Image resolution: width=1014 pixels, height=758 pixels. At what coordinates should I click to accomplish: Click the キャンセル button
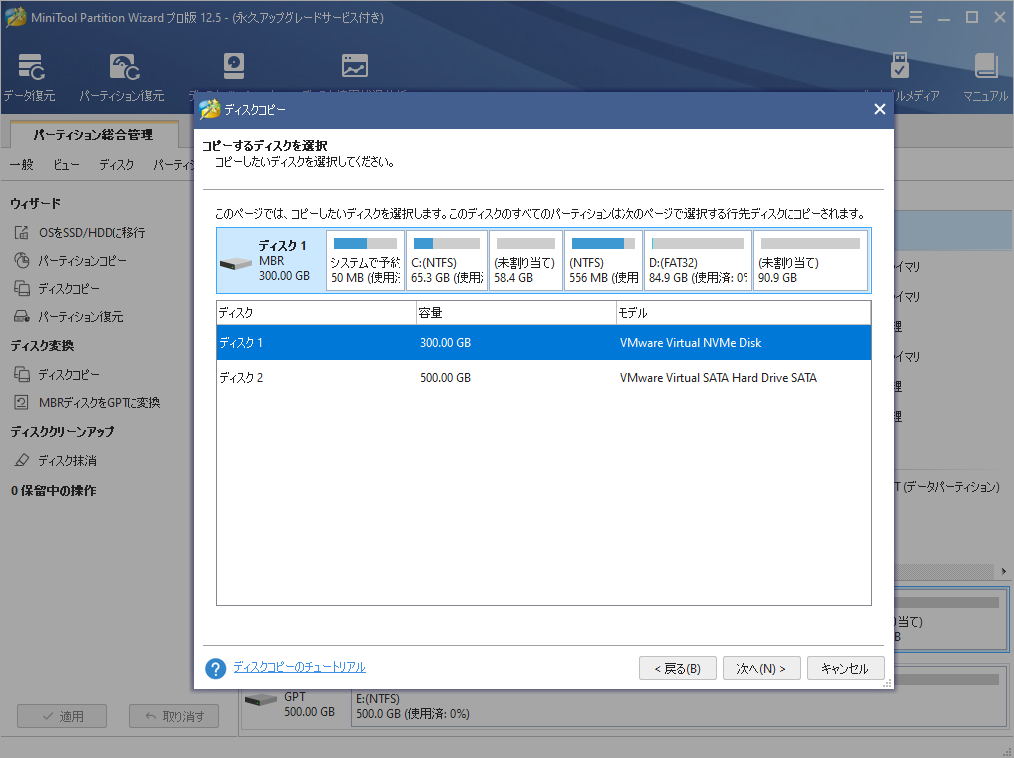click(845, 668)
